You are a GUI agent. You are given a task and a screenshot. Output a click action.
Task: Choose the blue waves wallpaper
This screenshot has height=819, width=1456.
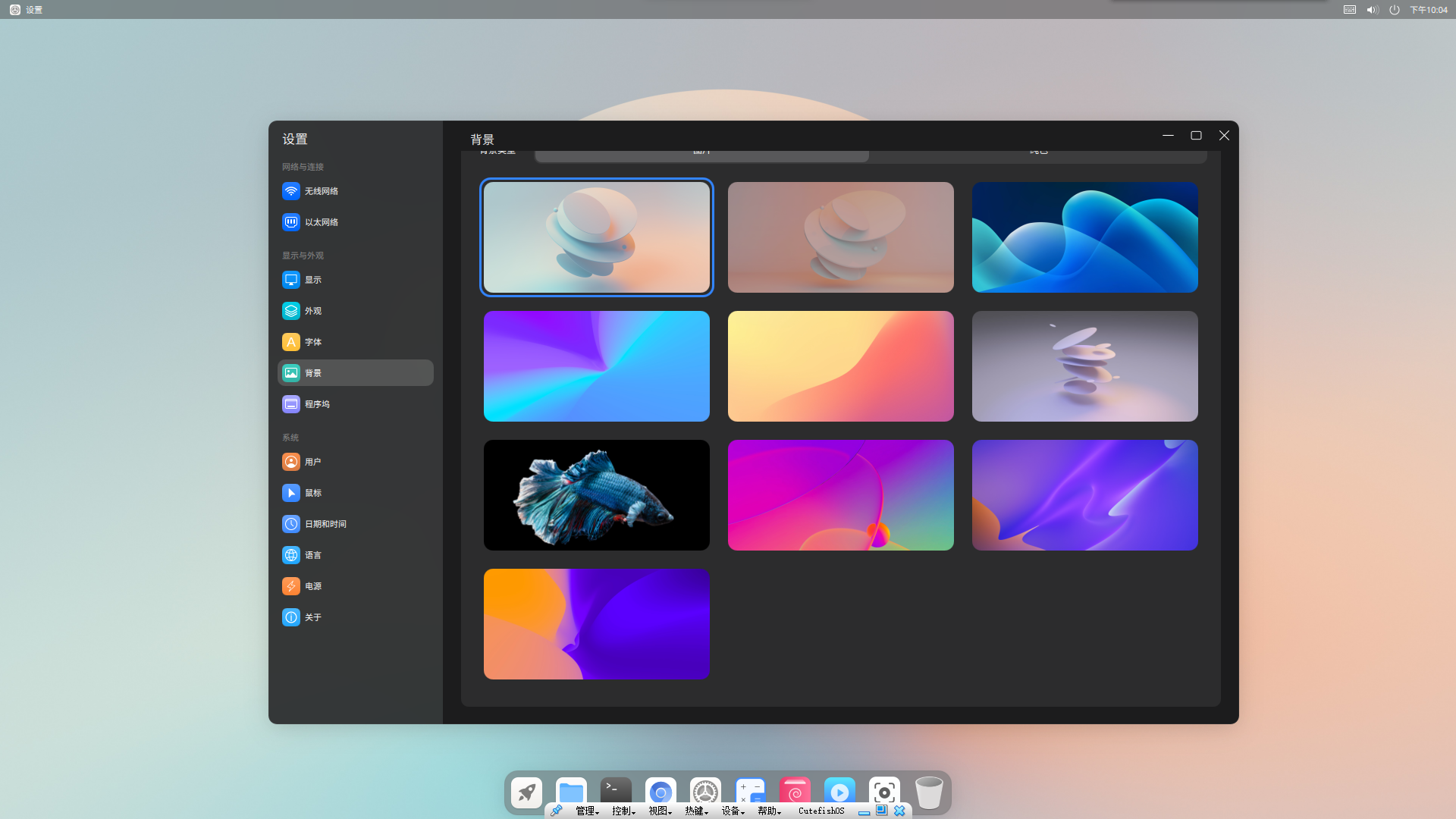click(x=1084, y=237)
